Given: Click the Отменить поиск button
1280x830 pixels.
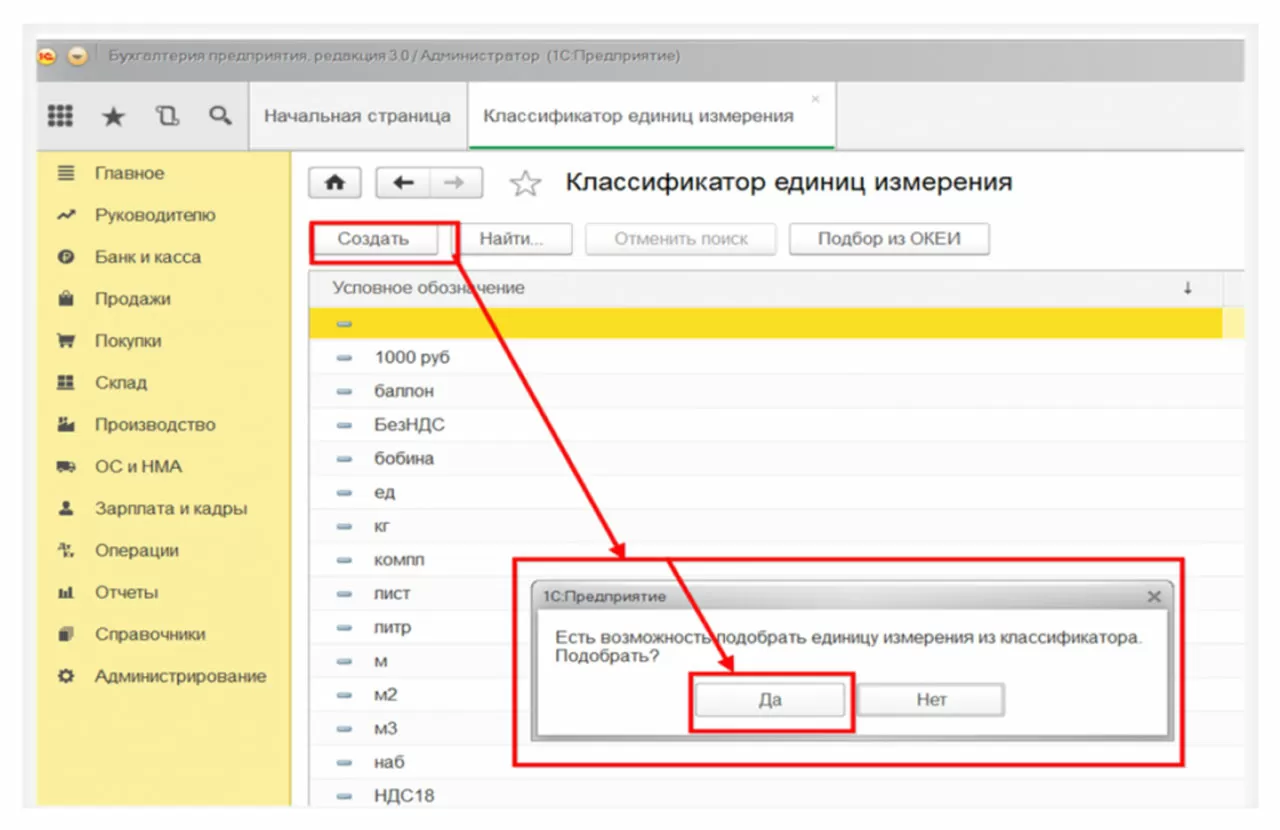Looking at the screenshot, I should 681,239.
